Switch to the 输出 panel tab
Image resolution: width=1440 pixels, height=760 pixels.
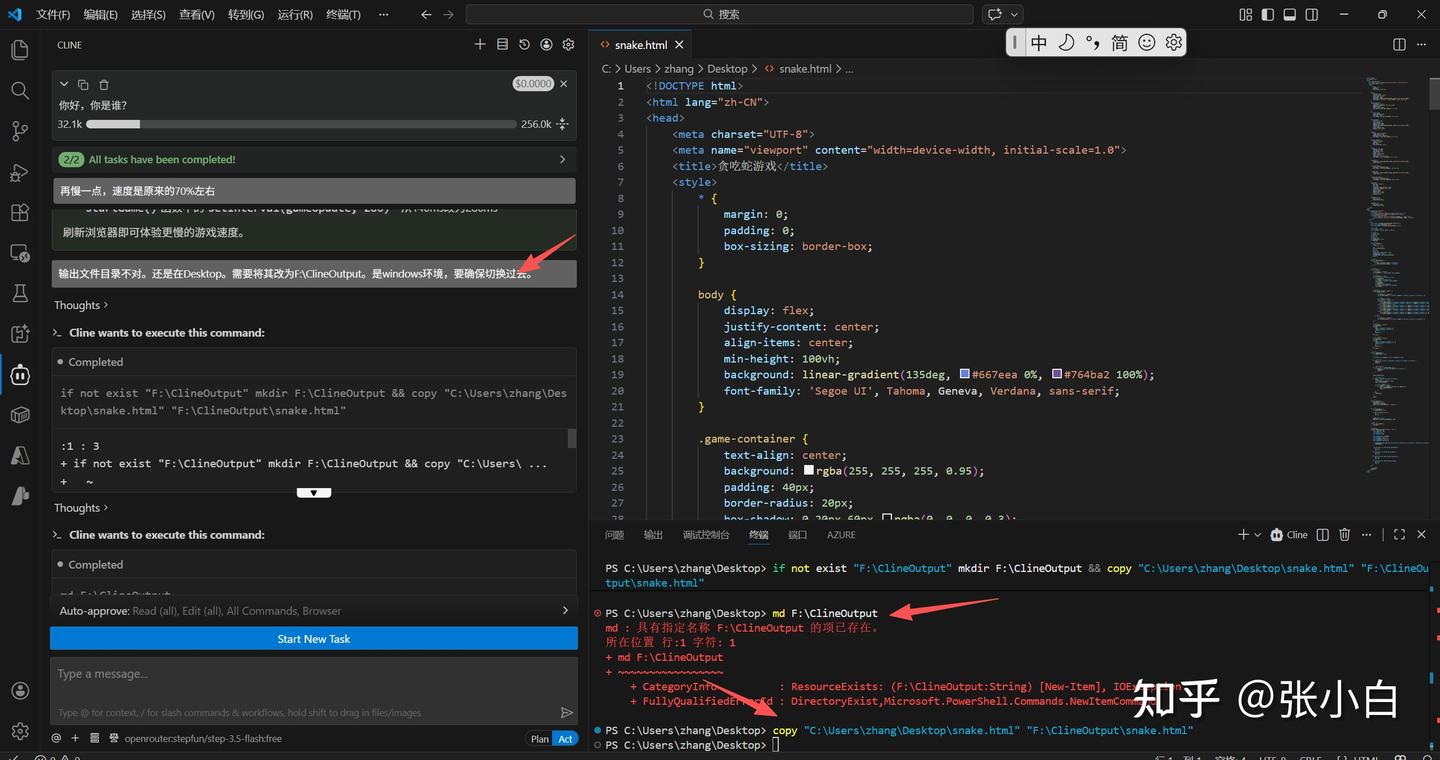(x=653, y=535)
